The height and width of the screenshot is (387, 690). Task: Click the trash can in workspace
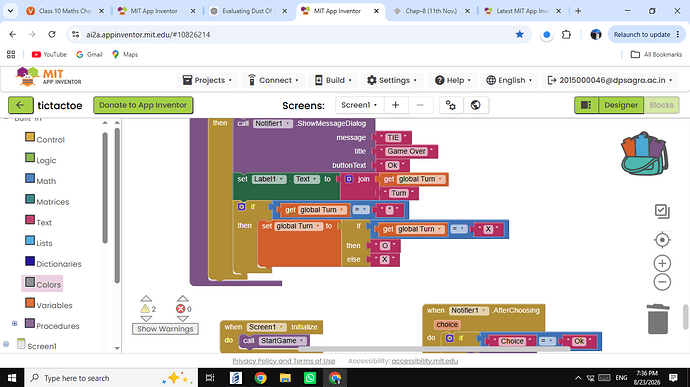coord(658,319)
